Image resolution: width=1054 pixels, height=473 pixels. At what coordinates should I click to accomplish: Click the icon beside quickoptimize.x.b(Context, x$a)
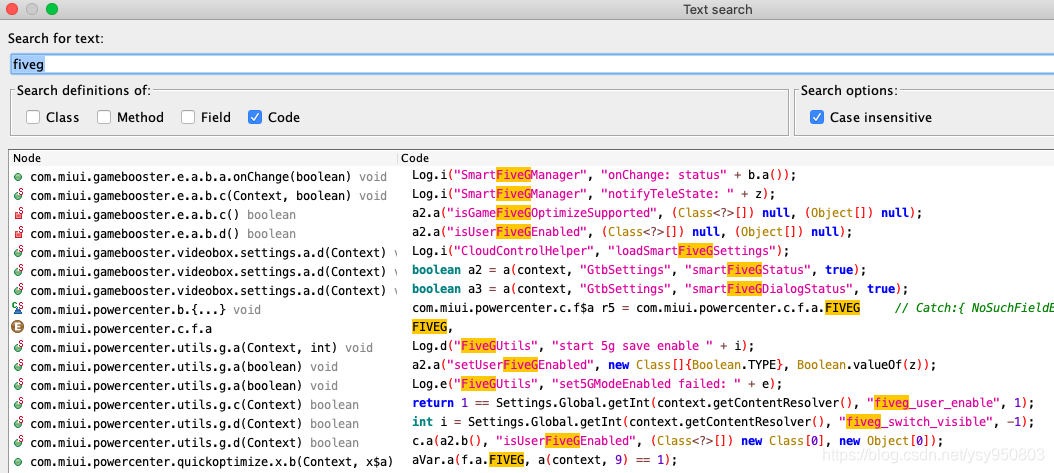click(18, 462)
